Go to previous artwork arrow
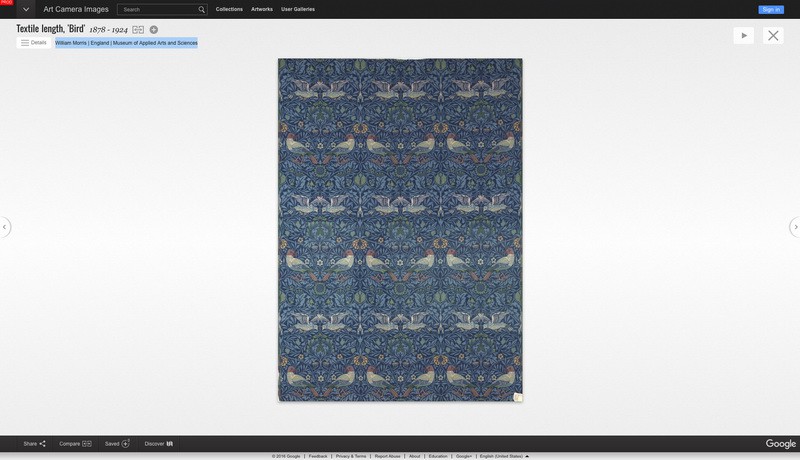Image resolution: width=800 pixels, height=460 pixels. pos(5,227)
